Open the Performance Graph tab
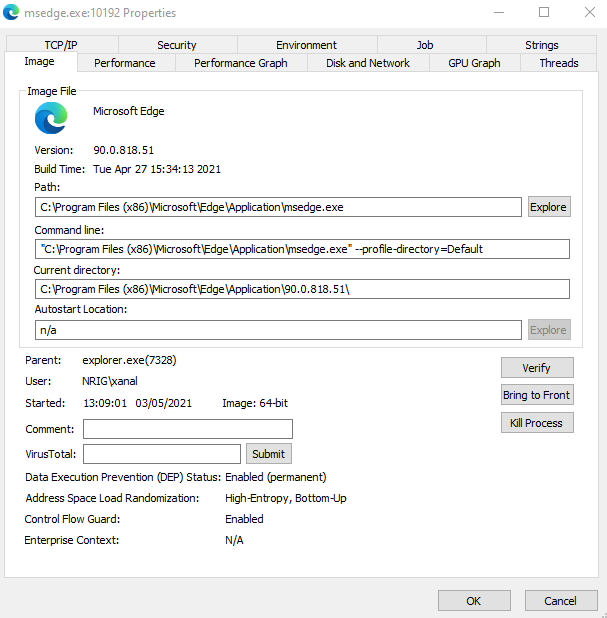This screenshot has width=607, height=618. point(240,63)
